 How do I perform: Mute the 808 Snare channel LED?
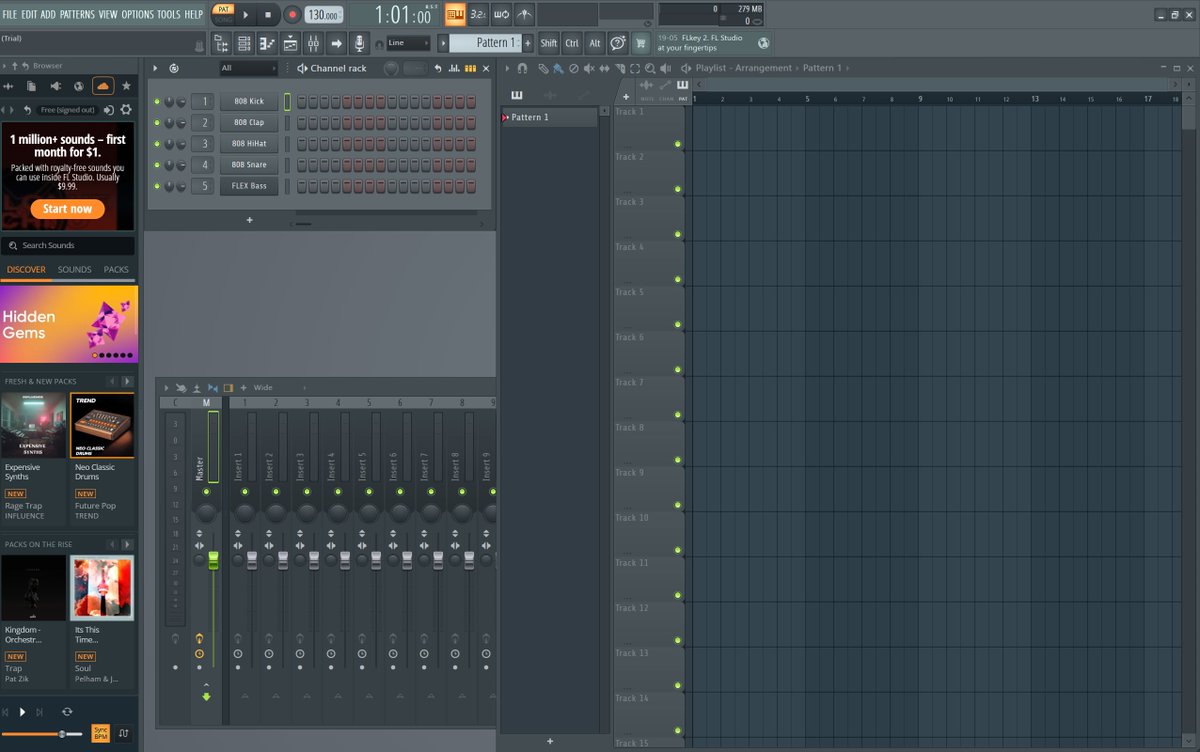(157, 165)
